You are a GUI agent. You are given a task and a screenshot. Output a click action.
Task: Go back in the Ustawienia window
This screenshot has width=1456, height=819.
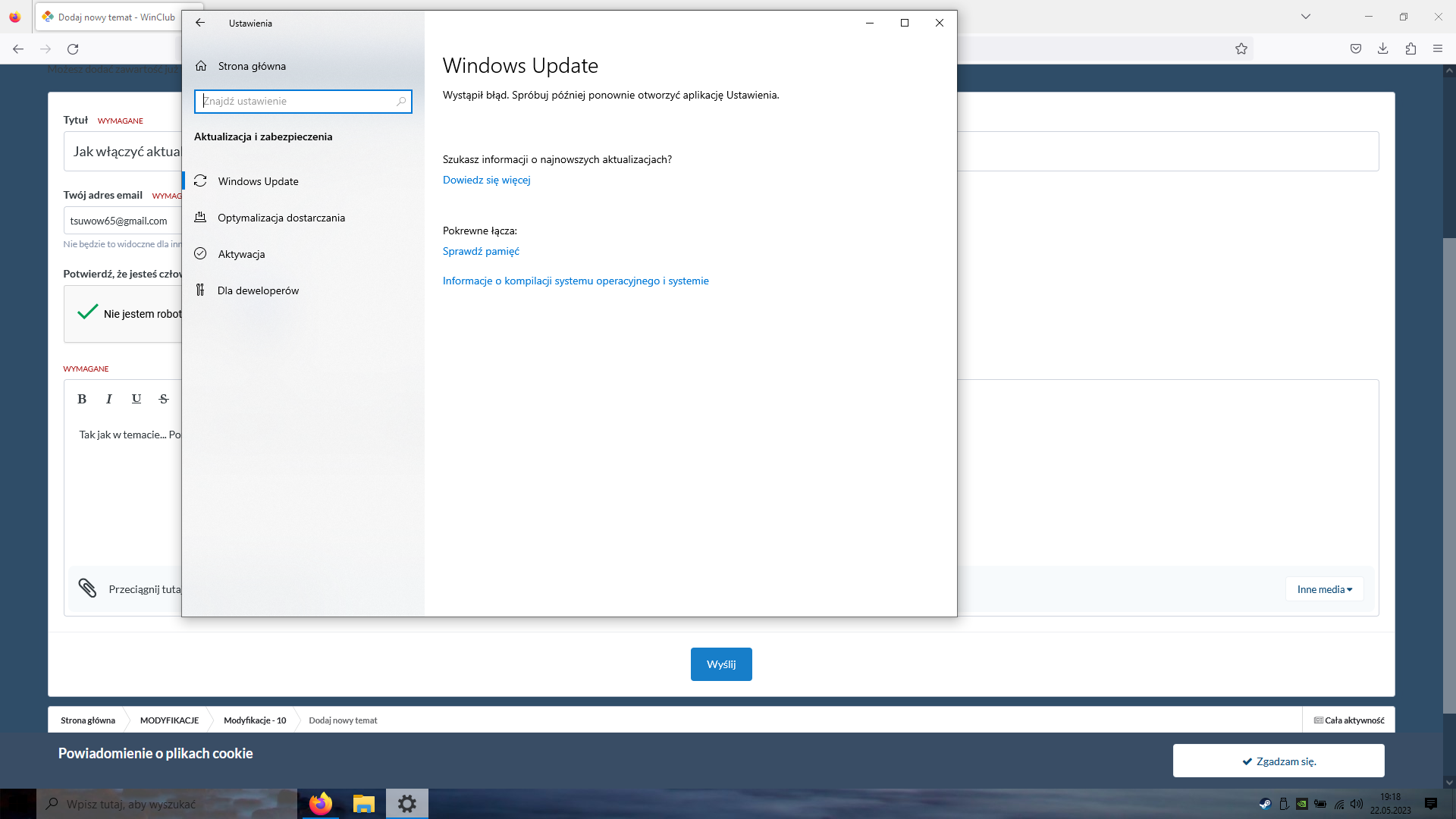(200, 23)
